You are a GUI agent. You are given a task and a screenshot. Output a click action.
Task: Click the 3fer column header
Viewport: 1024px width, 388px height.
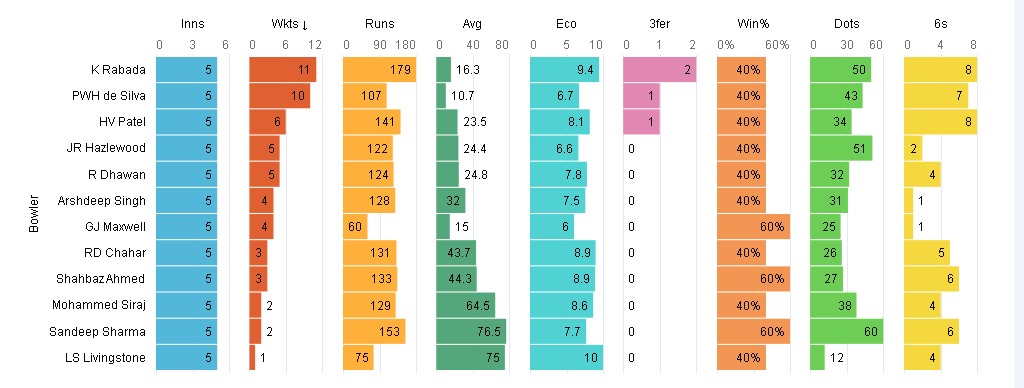pos(660,24)
